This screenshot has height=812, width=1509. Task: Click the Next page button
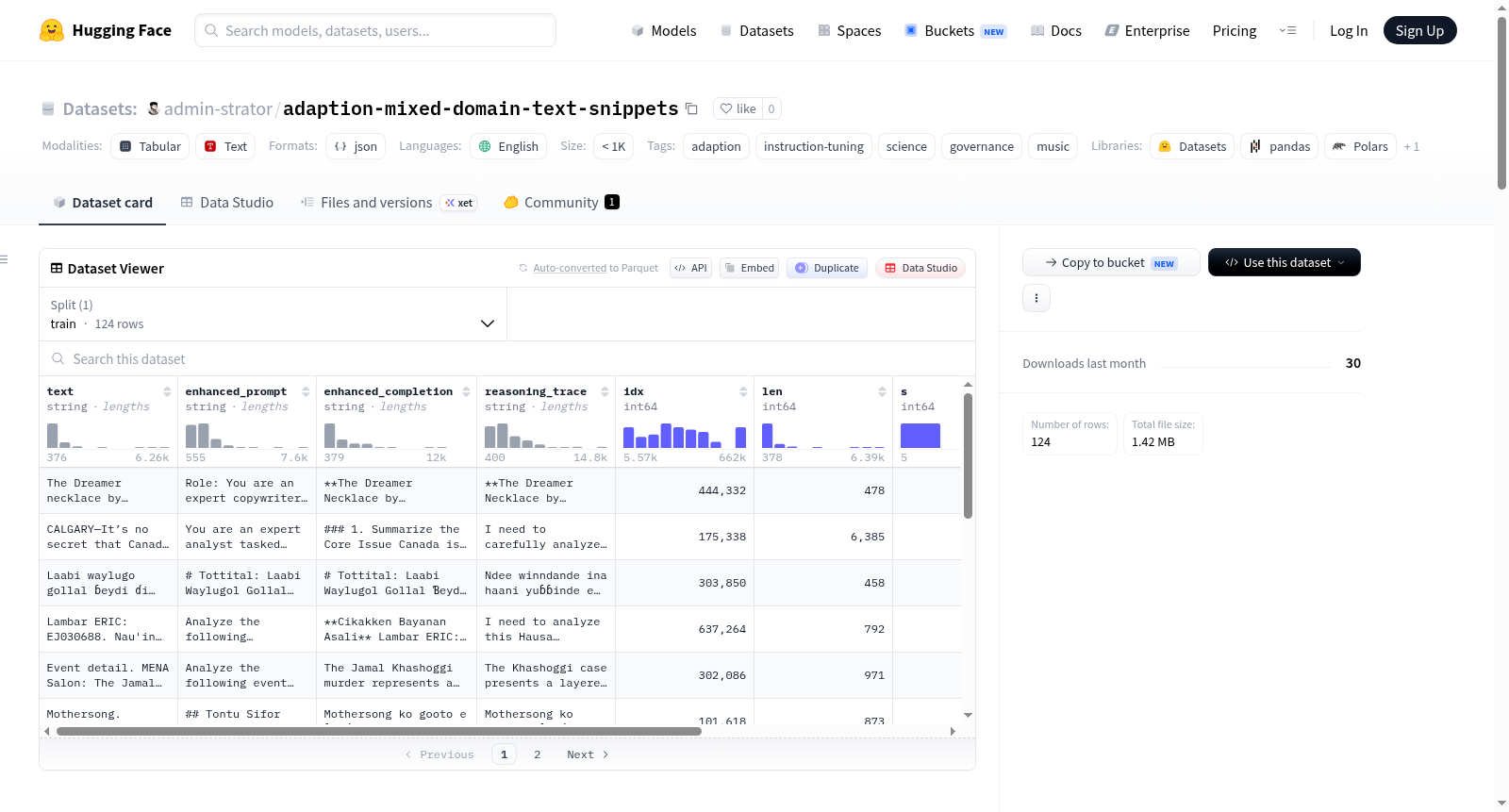587,754
